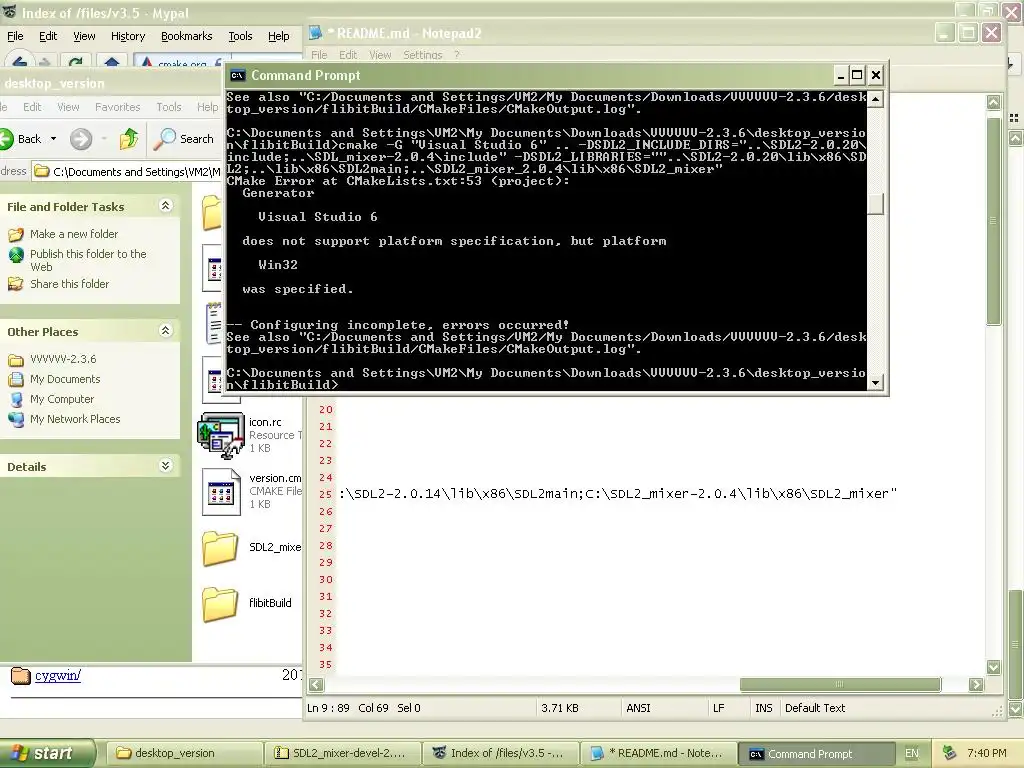1024x768 pixels.
Task: Click Notepad2 horizontal scrollbar thumb
Action: coord(840,684)
